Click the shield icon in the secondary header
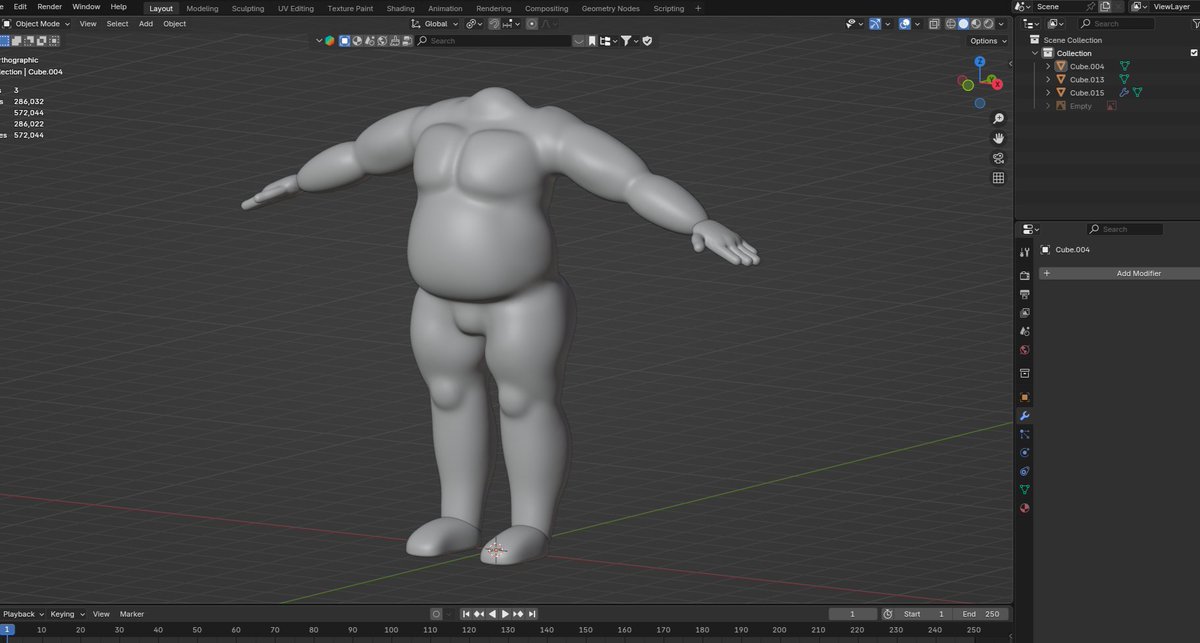 pos(647,41)
